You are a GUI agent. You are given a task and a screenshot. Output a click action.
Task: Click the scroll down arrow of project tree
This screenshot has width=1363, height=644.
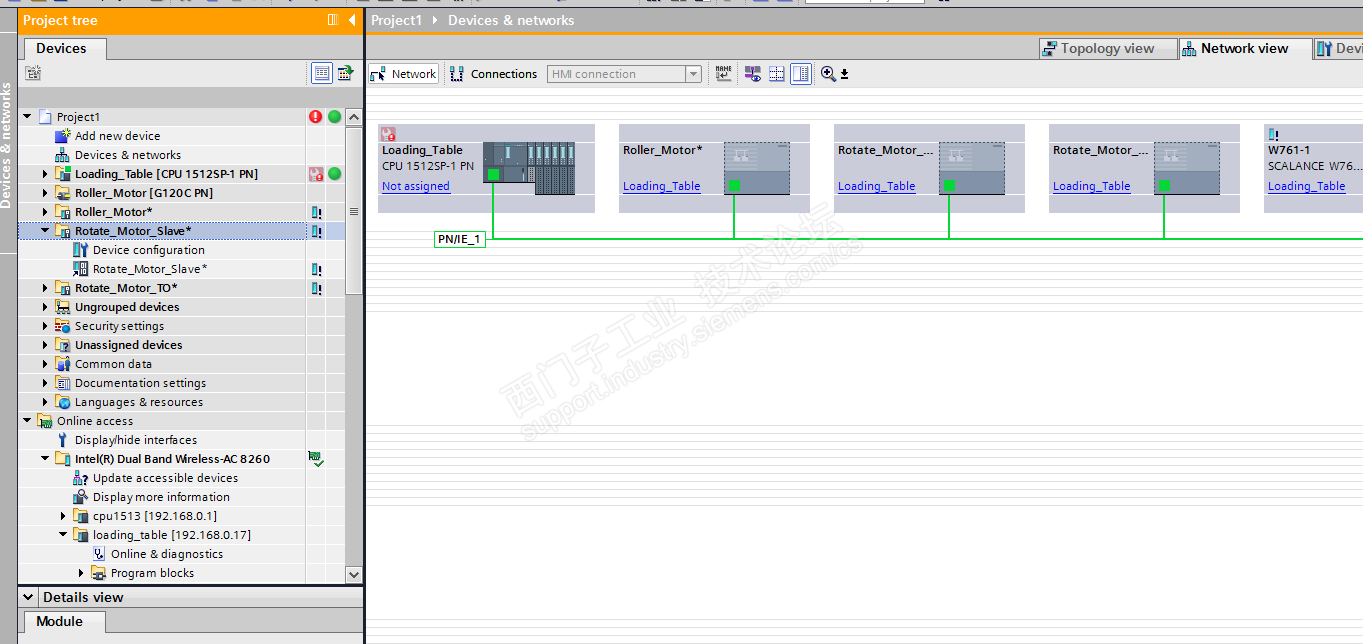click(x=353, y=574)
